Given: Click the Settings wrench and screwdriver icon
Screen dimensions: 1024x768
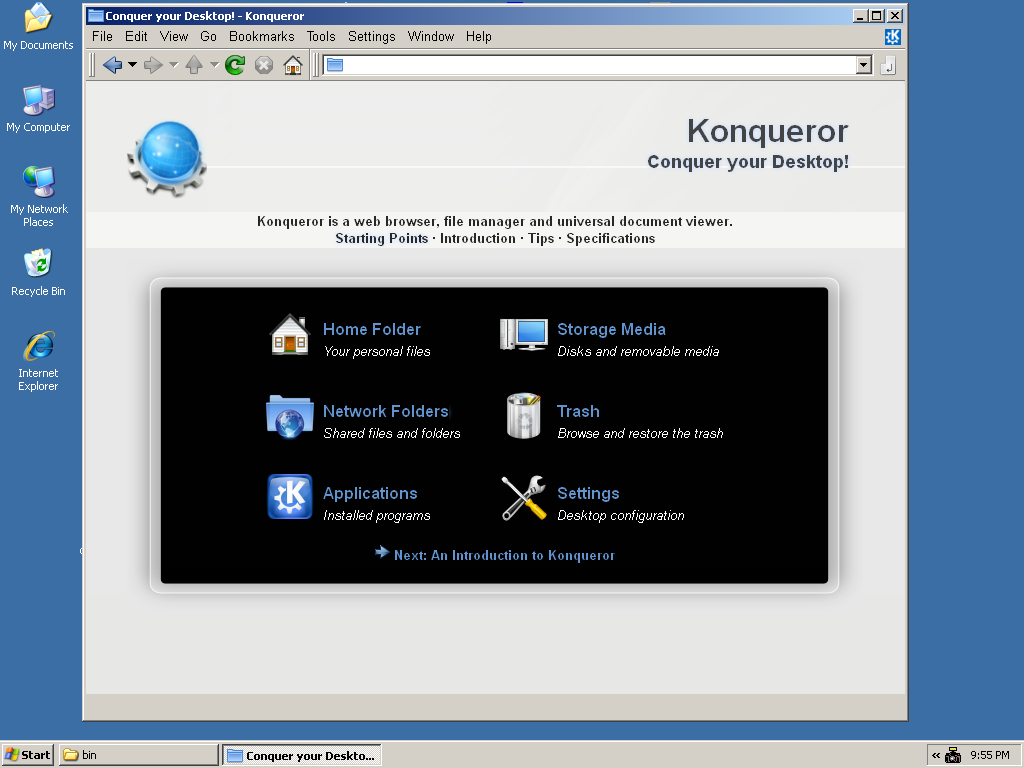Looking at the screenshot, I should coord(524,498).
